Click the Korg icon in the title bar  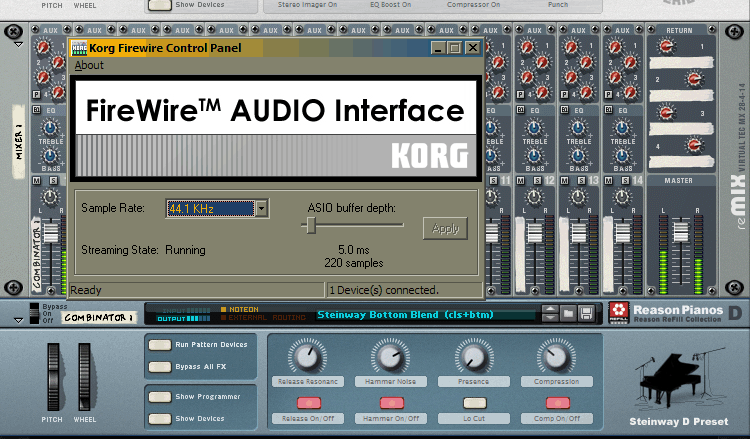[x=79, y=48]
